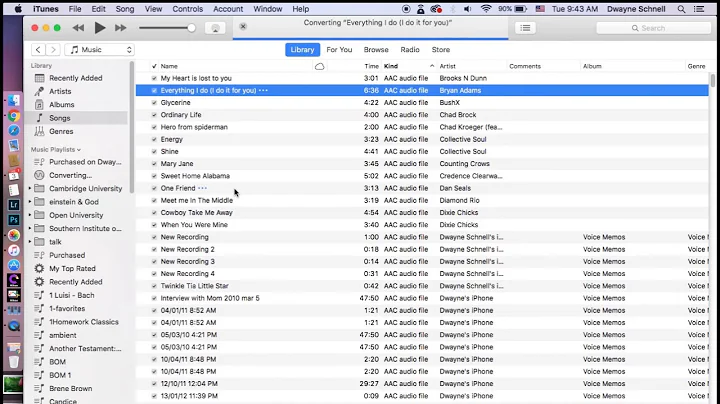Viewport: 720px width, 404px height.
Task: Expand the Southern Institute folder
Action: 30,229
